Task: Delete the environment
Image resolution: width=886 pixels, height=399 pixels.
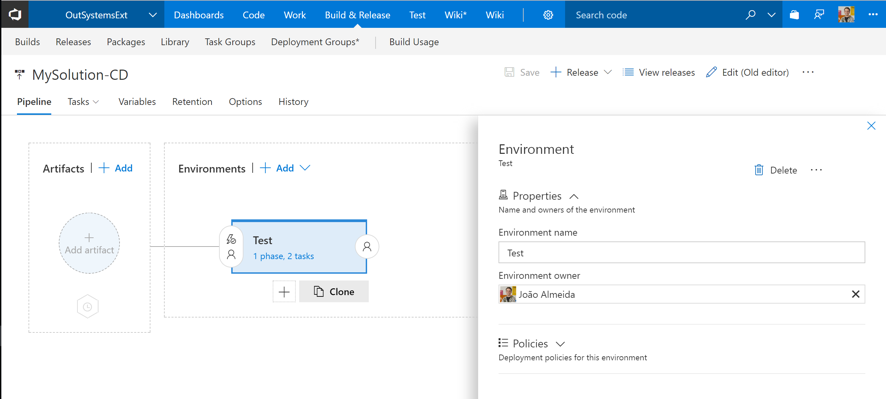Action: click(776, 170)
